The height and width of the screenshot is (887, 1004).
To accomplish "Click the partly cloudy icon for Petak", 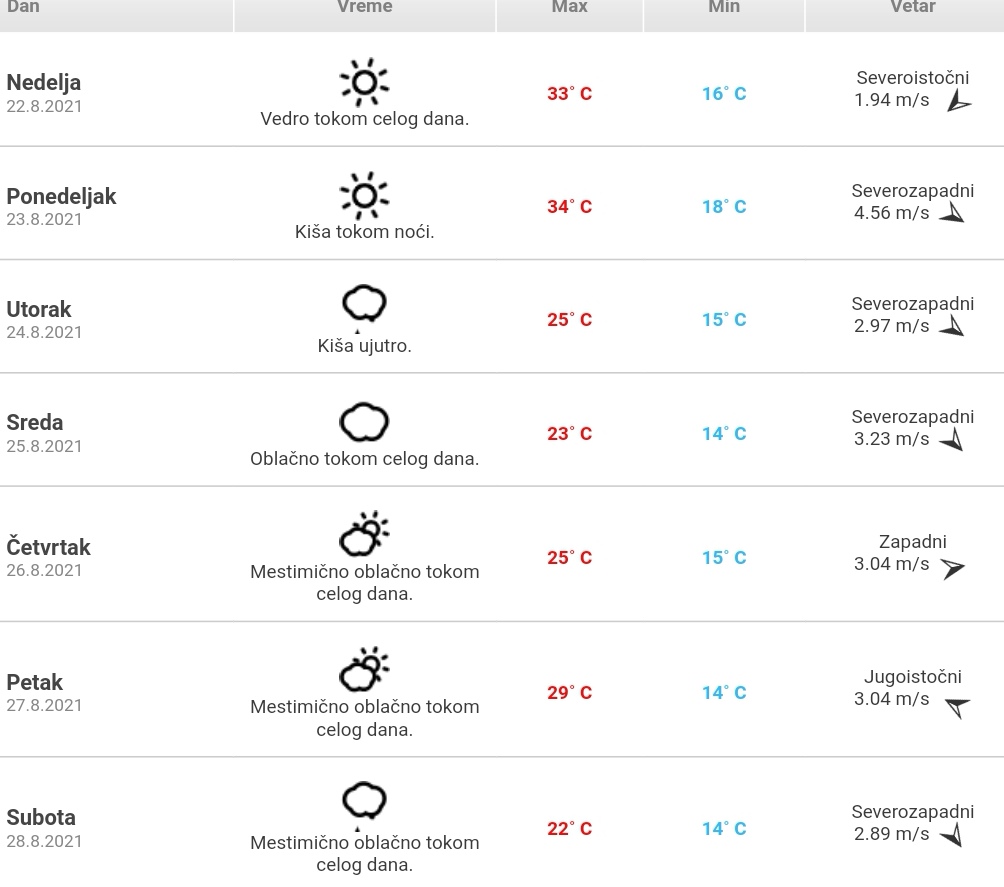I will tap(364, 669).
